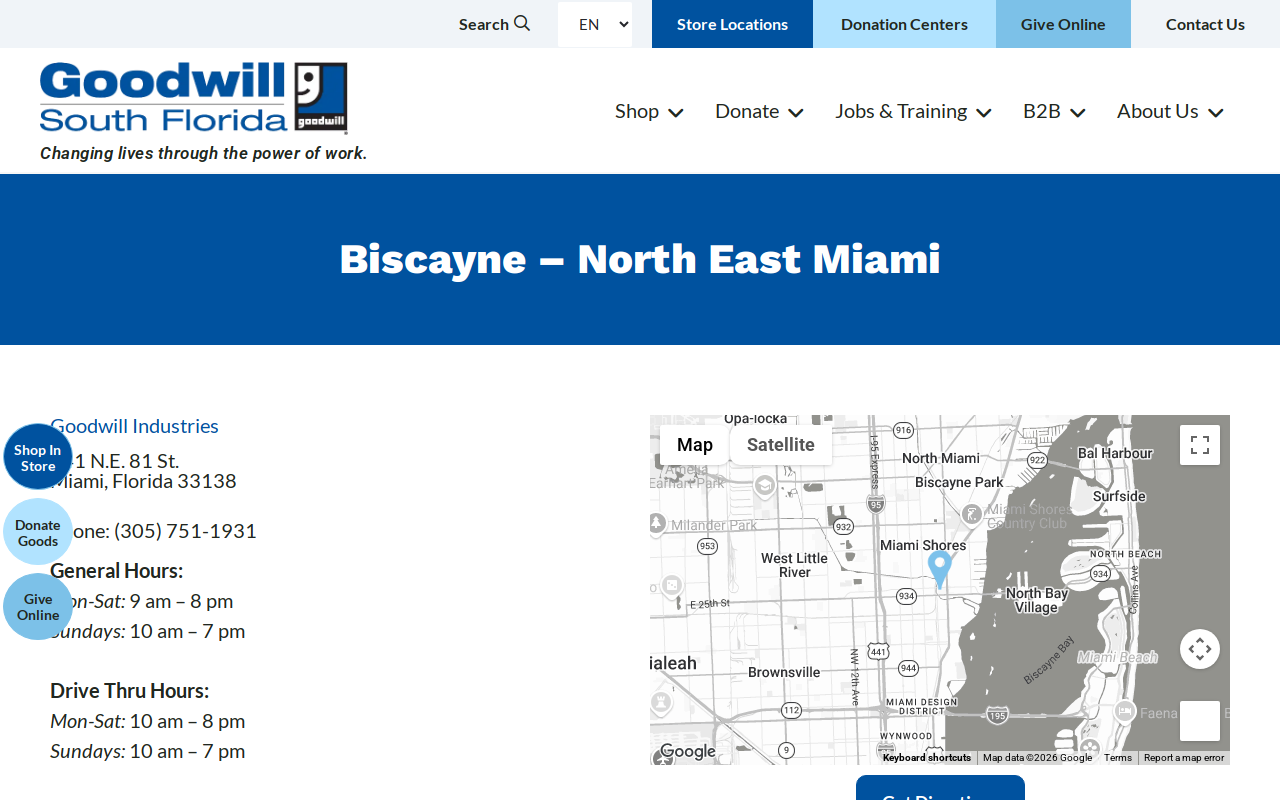
Task: Open Donation Centers tab
Action: [904, 24]
